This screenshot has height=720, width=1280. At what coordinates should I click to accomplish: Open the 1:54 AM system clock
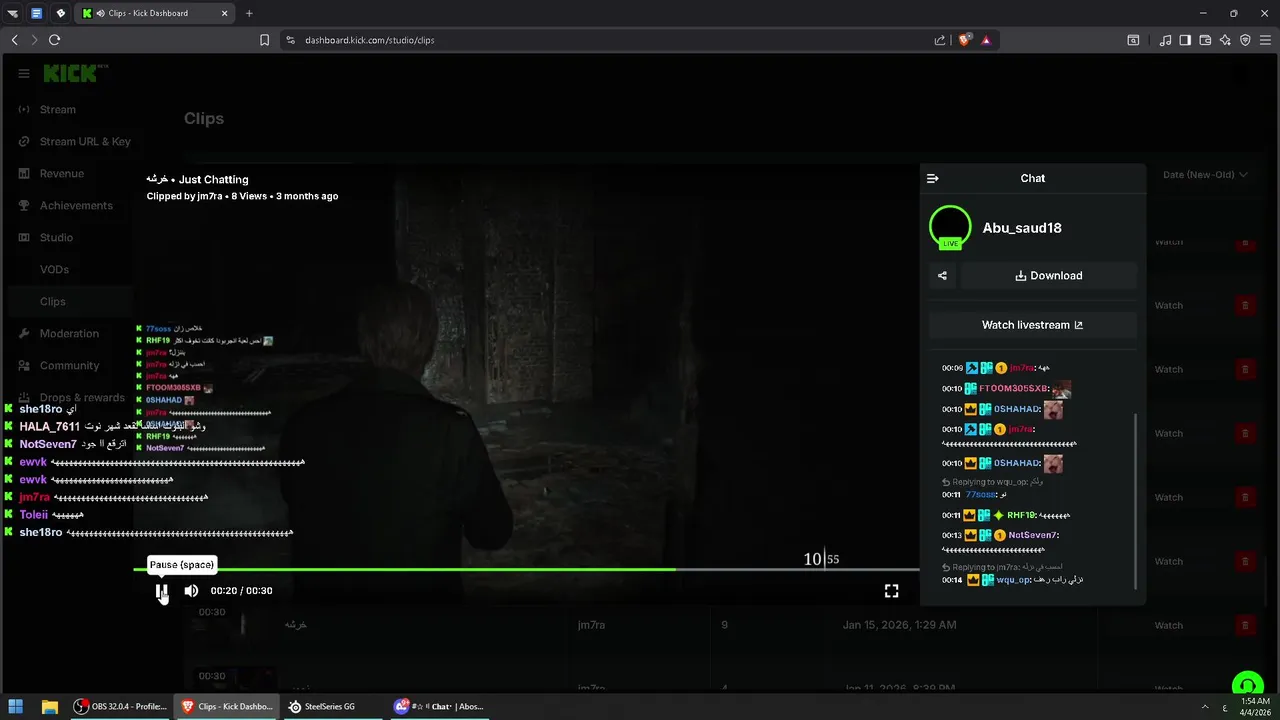point(1255,707)
